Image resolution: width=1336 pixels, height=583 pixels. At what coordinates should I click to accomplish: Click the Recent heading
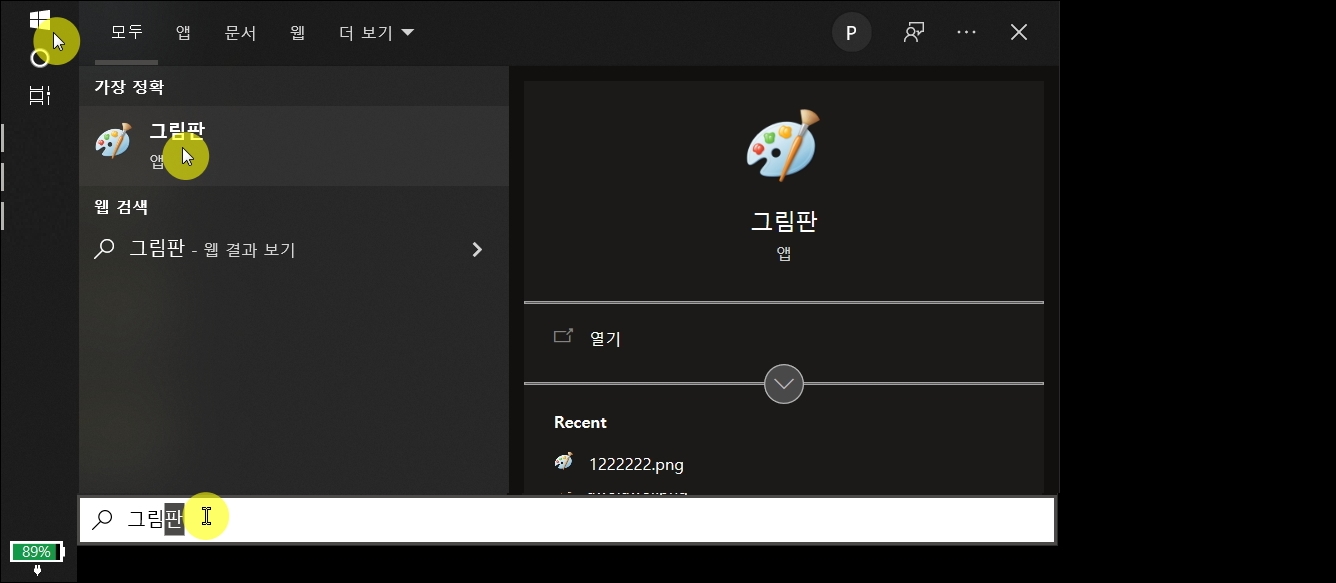pos(580,422)
